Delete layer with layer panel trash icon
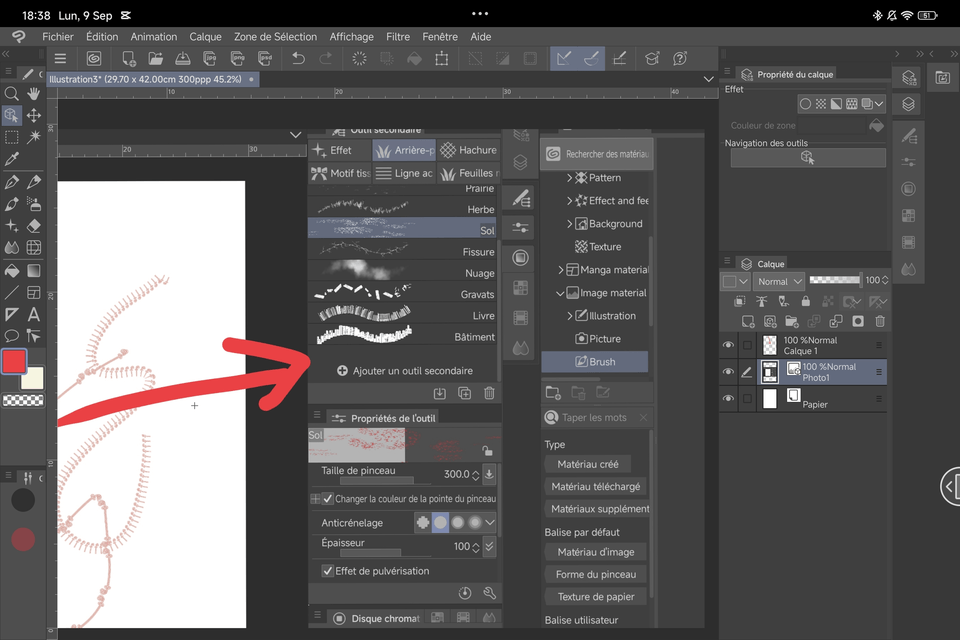The height and width of the screenshot is (640, 960). [x=880, y=322]
